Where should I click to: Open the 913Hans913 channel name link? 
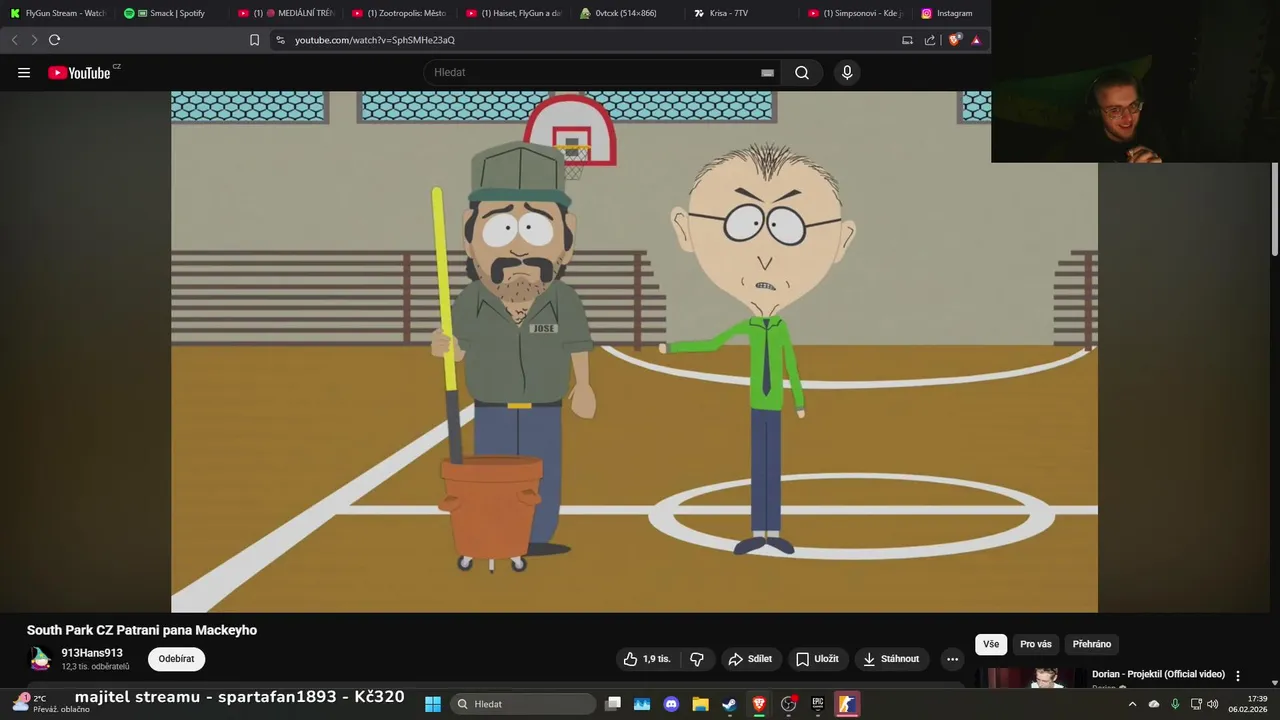(92, 653)
